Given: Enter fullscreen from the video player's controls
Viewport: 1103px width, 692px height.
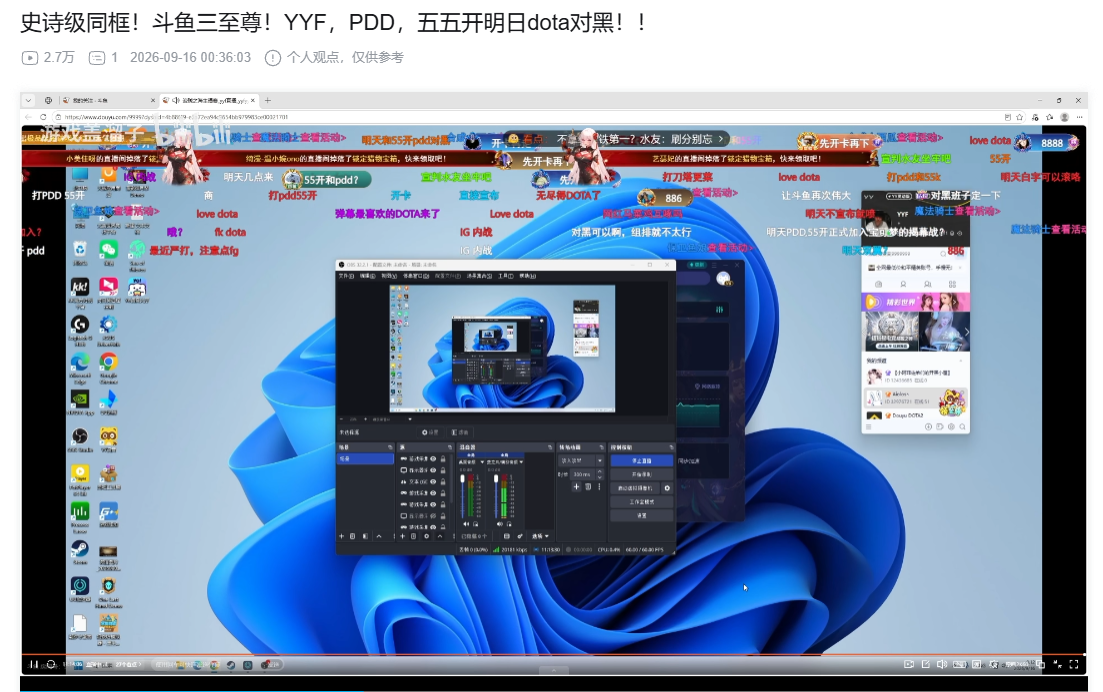Looking at the screenshot, I should pos(1073,664).
